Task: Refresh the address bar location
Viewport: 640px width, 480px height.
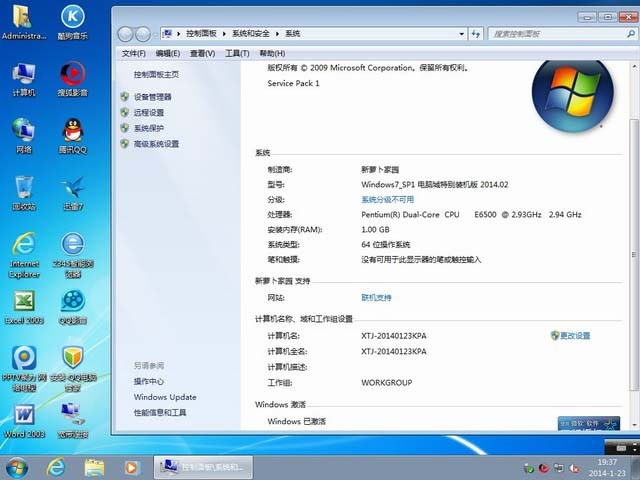Action: [x=476, y=34]
